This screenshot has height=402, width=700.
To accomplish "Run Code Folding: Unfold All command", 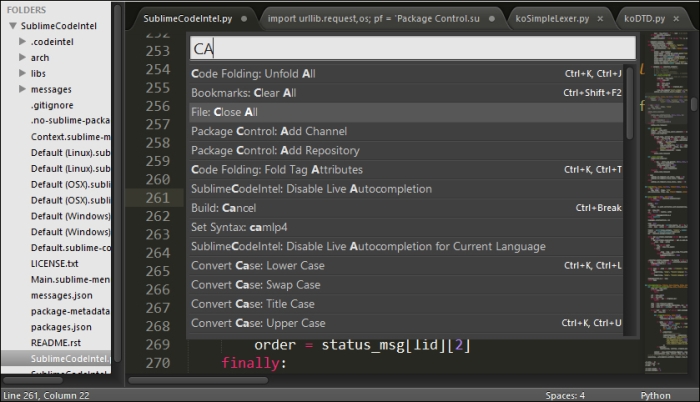I will pyautogui.click(x=406, y=74).
